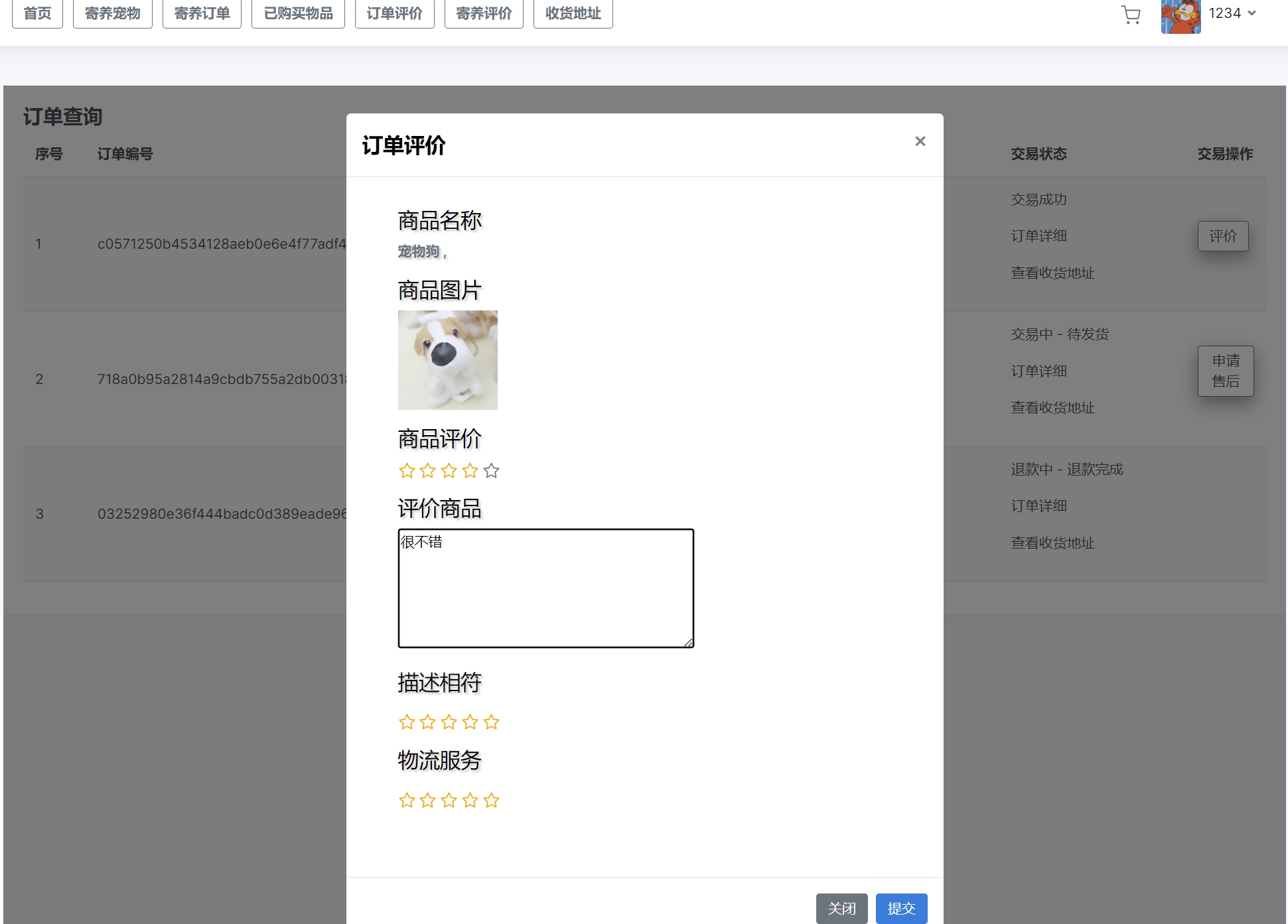
Task: Select third star under 商品评价
Action: point(449,471)
